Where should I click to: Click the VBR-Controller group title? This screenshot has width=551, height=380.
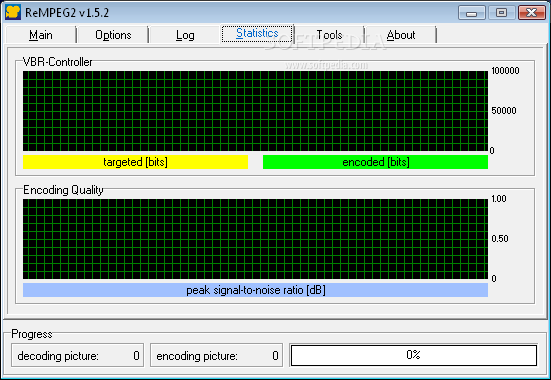tap(58, 62)
